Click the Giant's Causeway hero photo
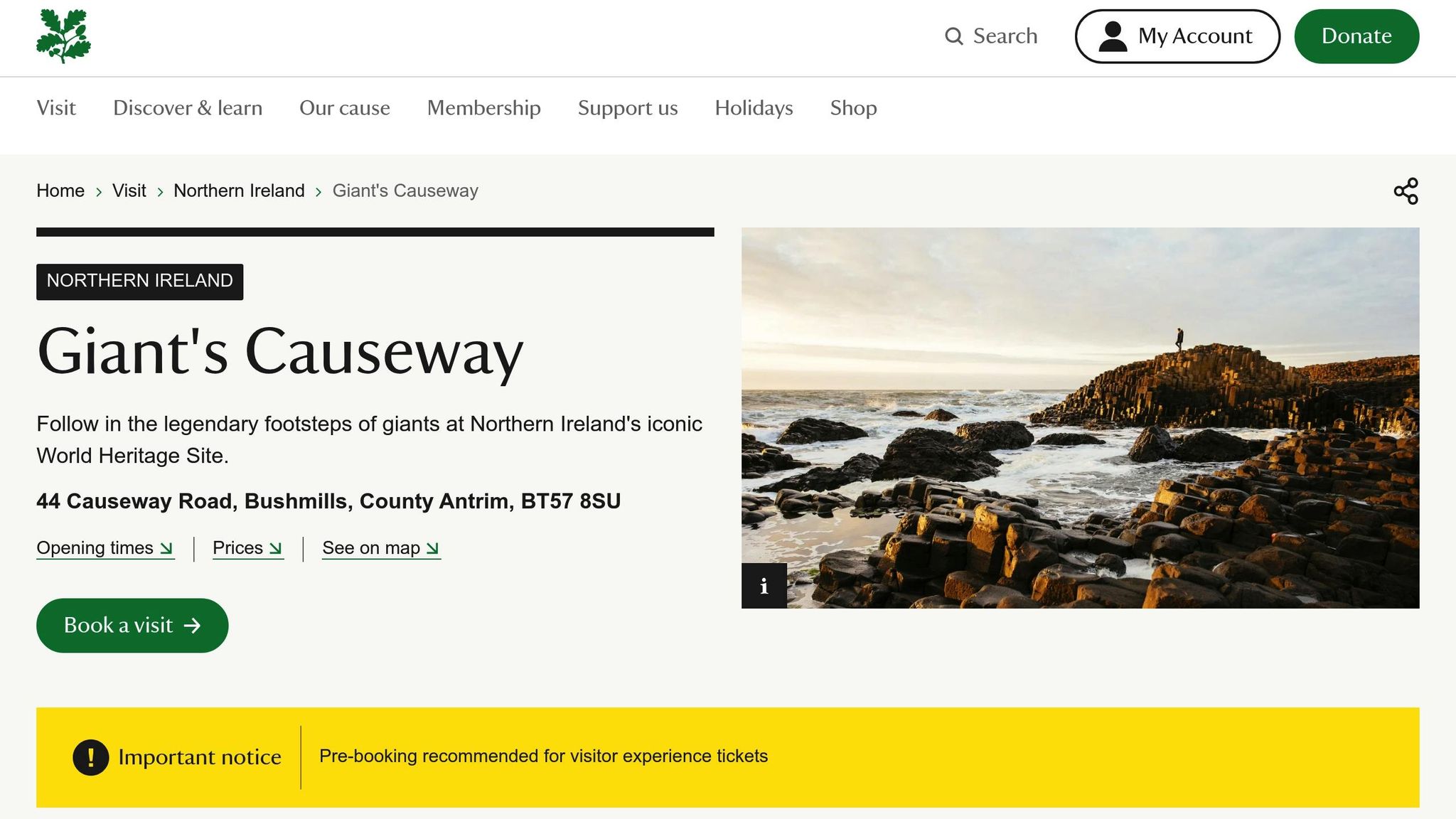1456x819 pixels. tap(1080, 417)
